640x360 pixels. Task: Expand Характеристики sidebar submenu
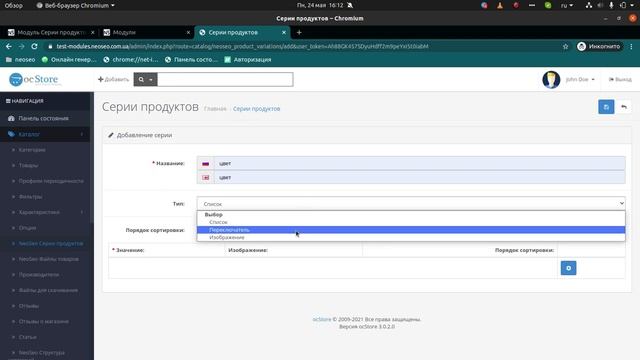(45, 212)
